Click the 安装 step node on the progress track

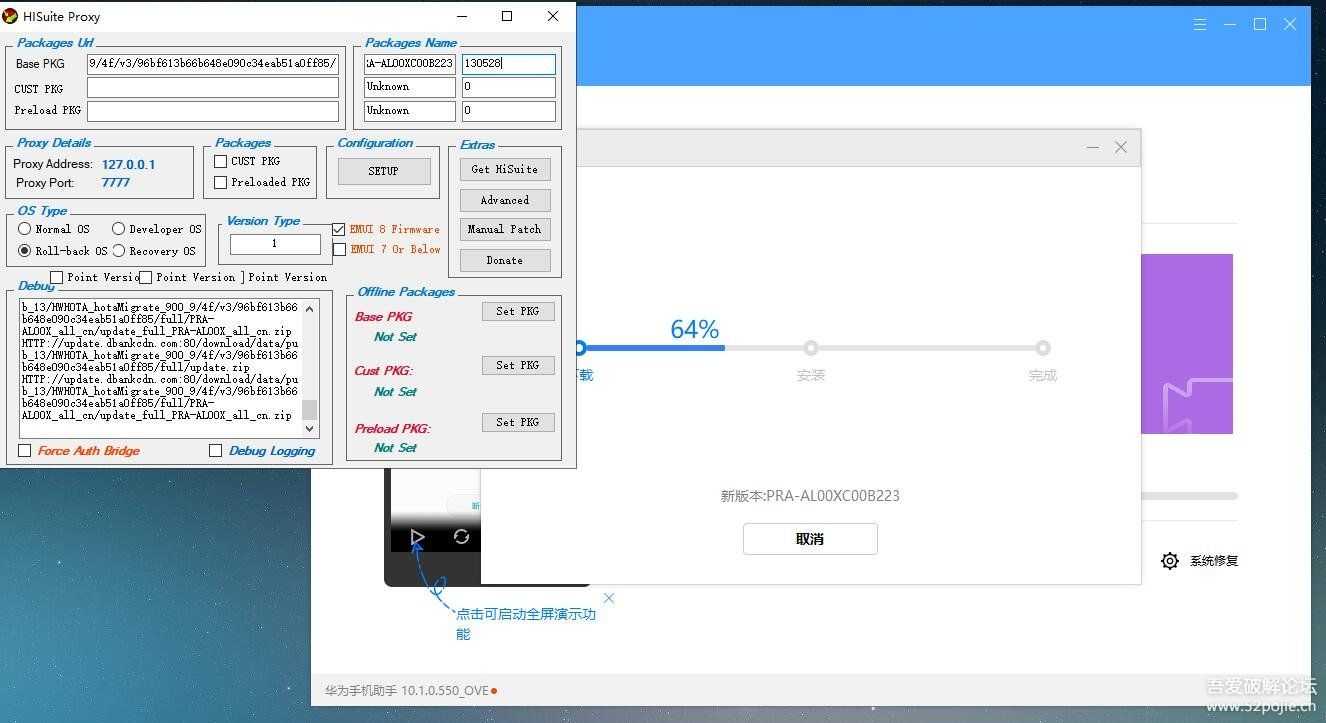[x=811, y=348]
